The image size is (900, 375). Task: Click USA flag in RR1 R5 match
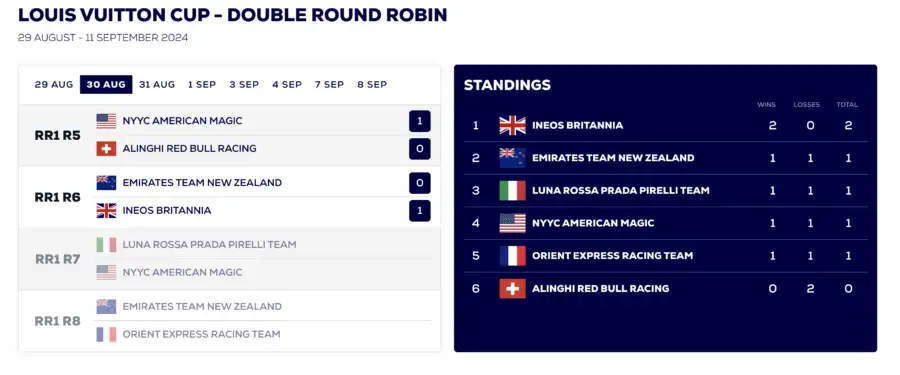[106, 121]
